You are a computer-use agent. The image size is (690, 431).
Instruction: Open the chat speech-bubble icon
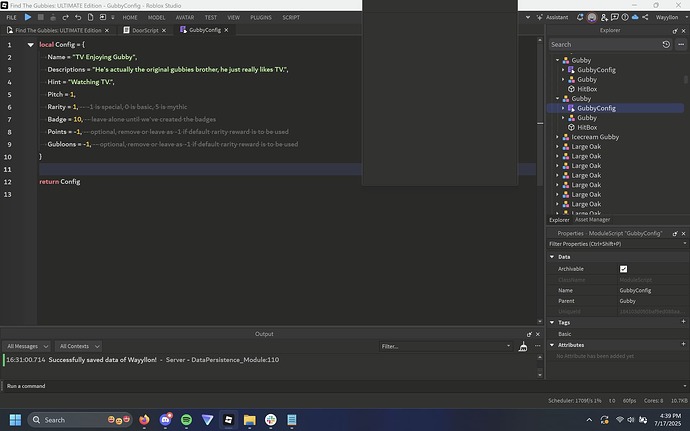(615, 17)
